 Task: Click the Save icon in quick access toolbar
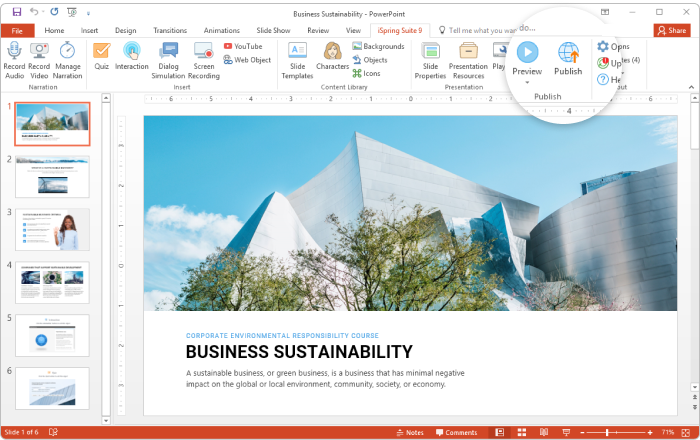[x=17, y=12]
